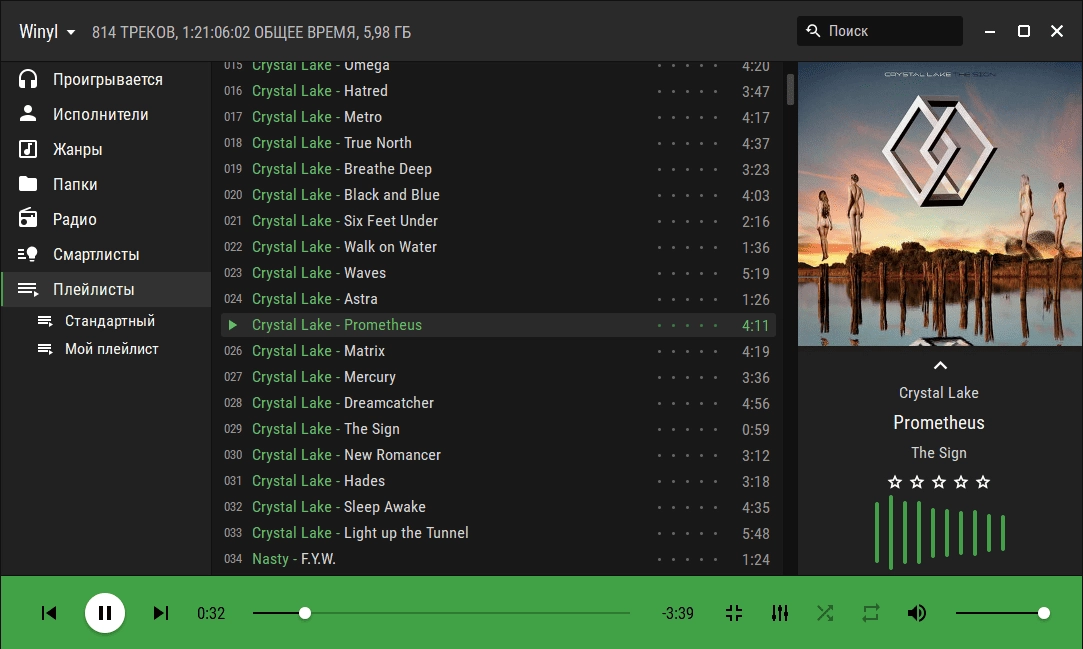Click the magnifier icon in search box
The width and height of the screenshot is (1083, 649).
point(814,31)
